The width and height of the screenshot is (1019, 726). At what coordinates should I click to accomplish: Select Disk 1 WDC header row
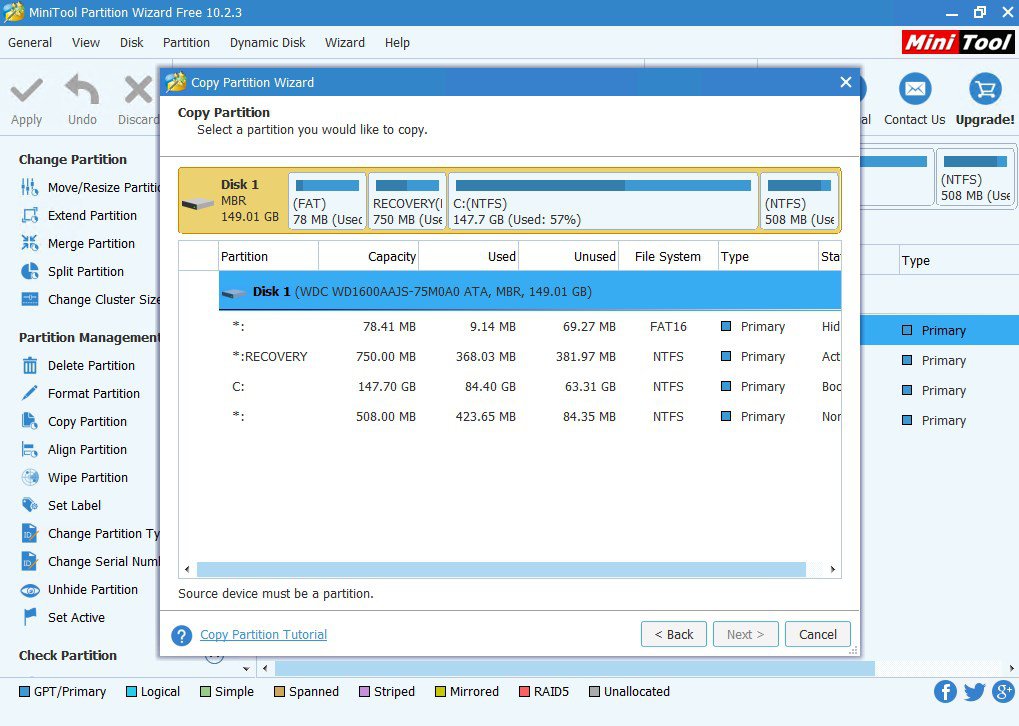pyautogui.click(x=530, y=291)
